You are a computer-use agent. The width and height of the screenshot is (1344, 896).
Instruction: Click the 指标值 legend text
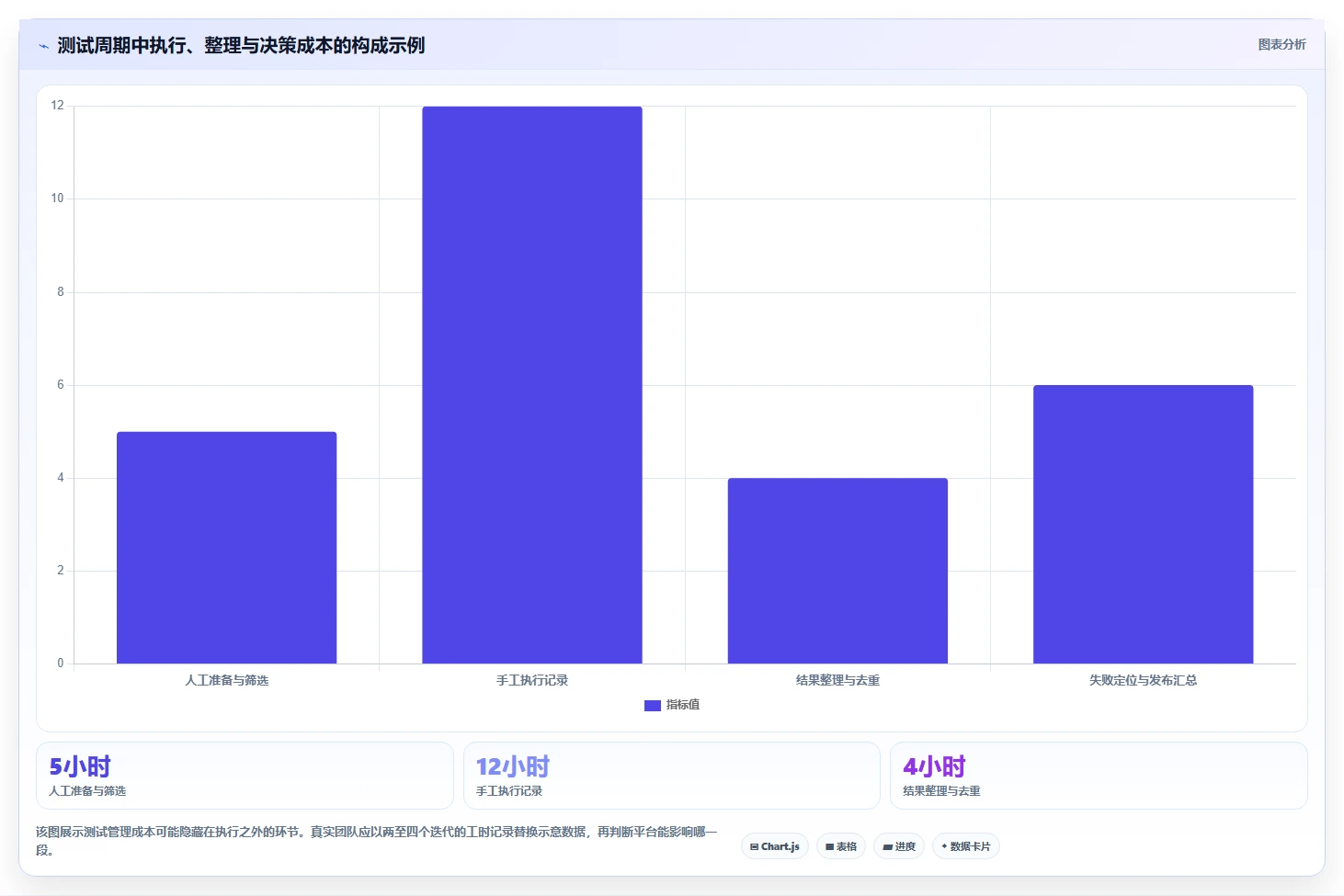(683, 705)
